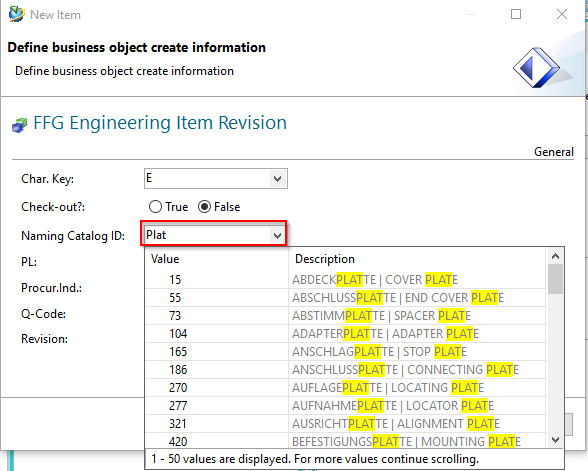The image size is (588, 471).
Task: Click the Char. Key field showing E
Action: [207, 178]
